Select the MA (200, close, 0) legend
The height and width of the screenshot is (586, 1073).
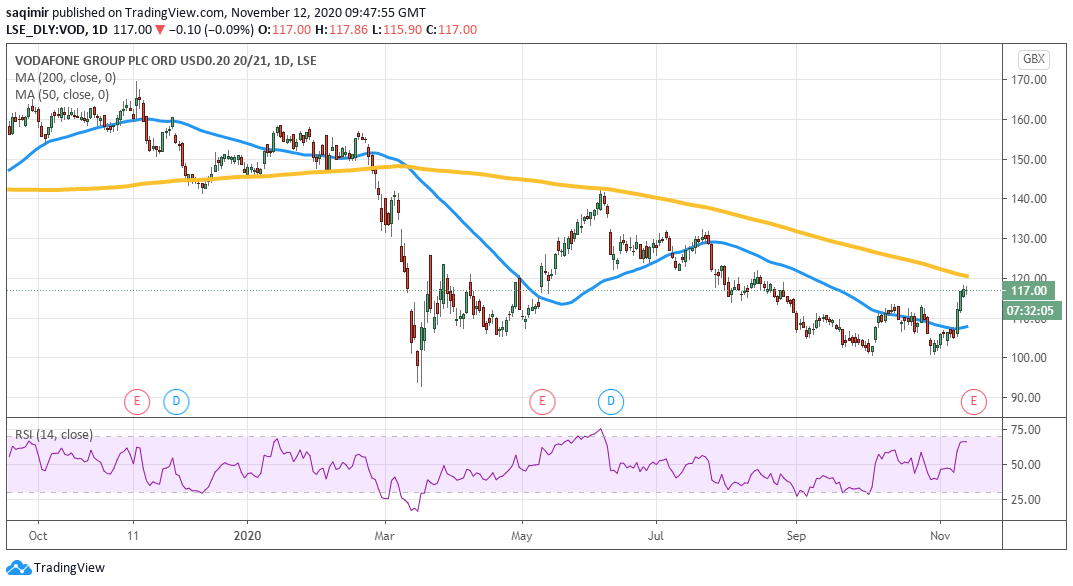click(x=65, y=77)
